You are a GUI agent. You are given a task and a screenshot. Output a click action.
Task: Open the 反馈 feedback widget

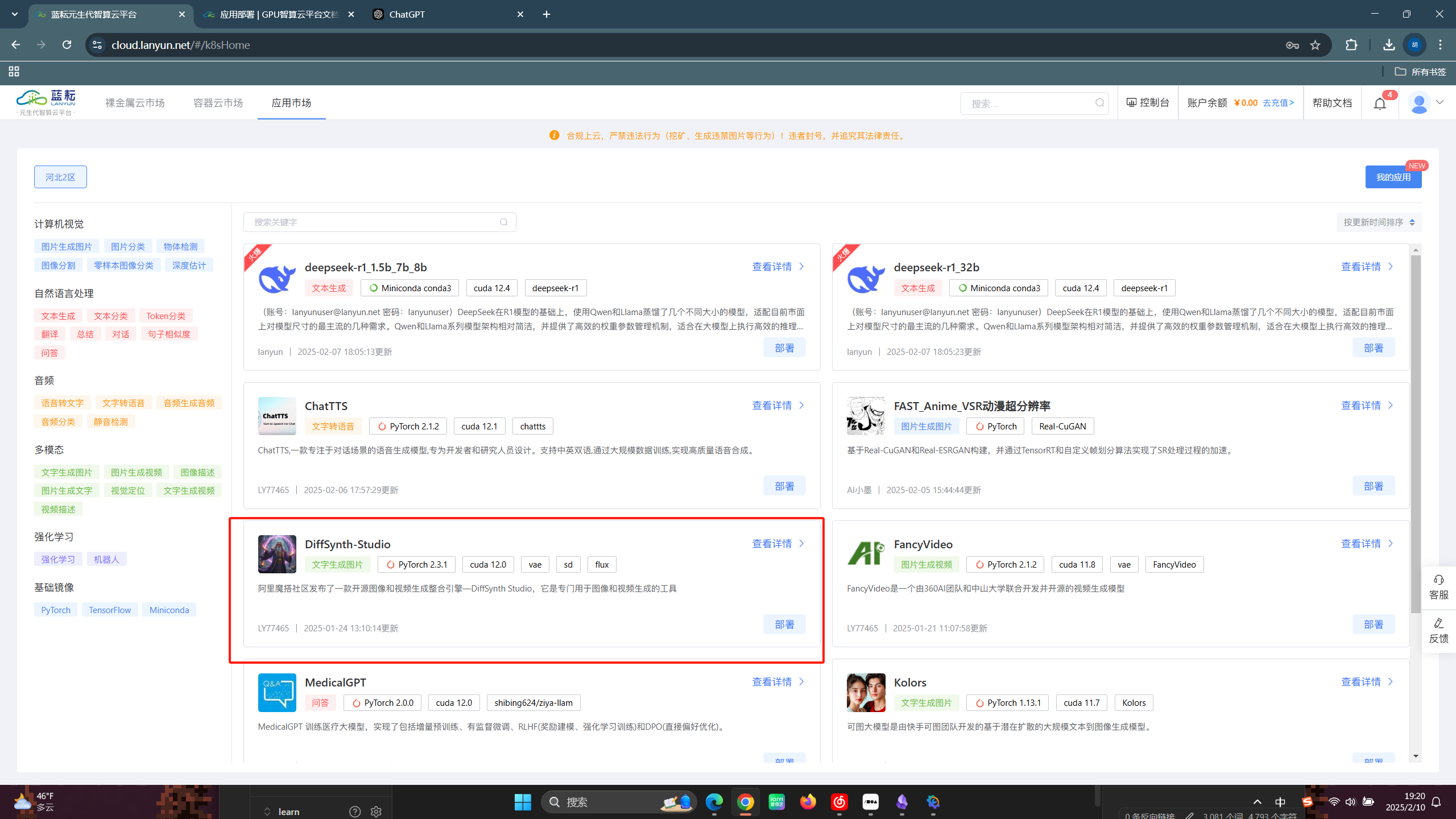[1438, 631]
